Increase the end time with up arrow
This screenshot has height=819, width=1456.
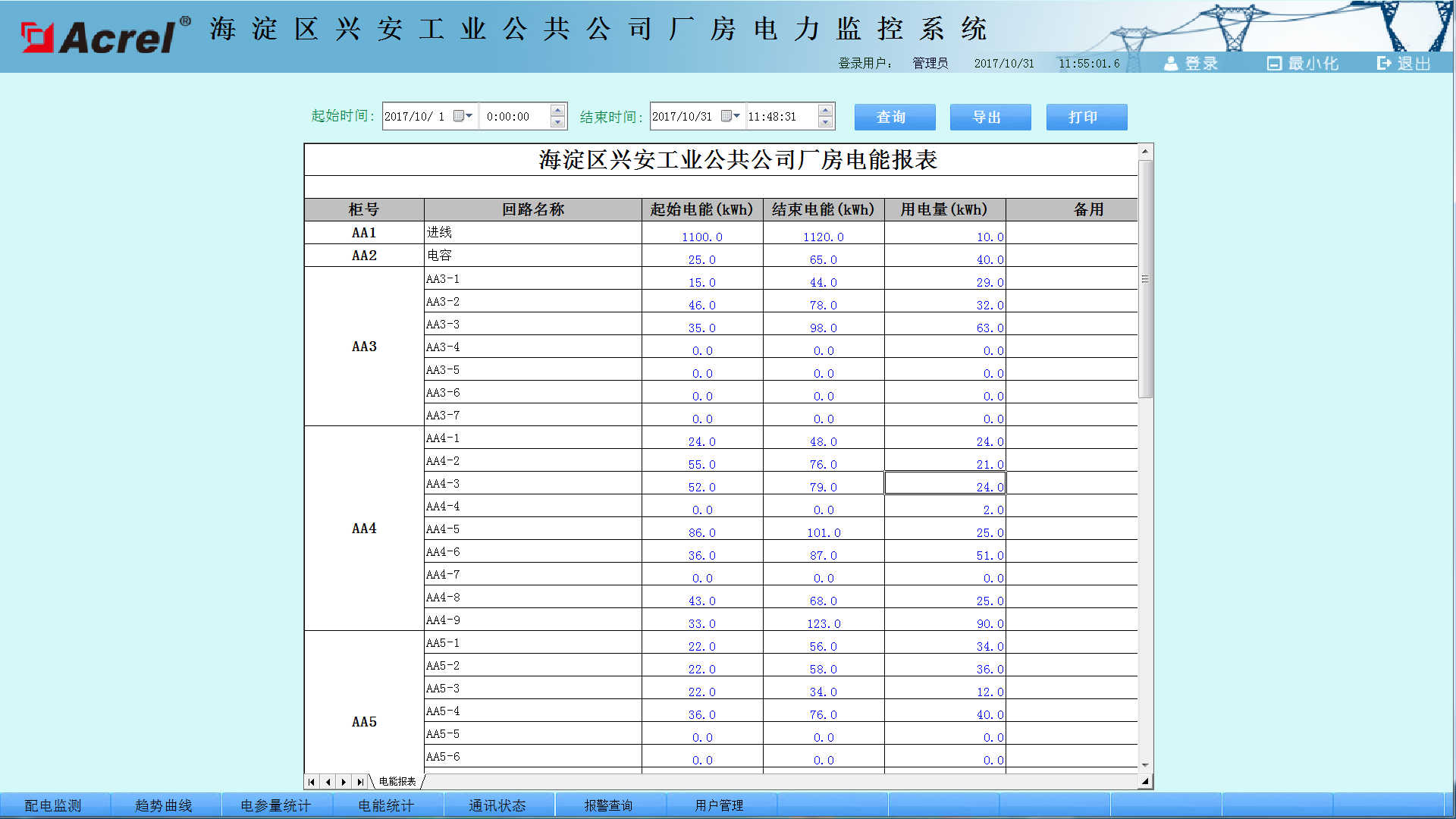(826, 111)
